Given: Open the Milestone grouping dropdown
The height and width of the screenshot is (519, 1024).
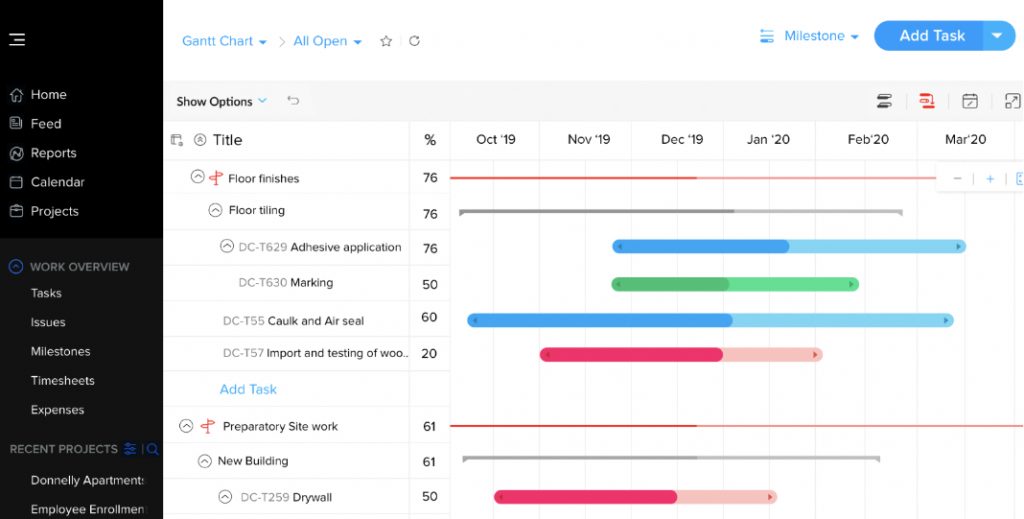Looking at the screenshot, I should [x=810, y=36].
